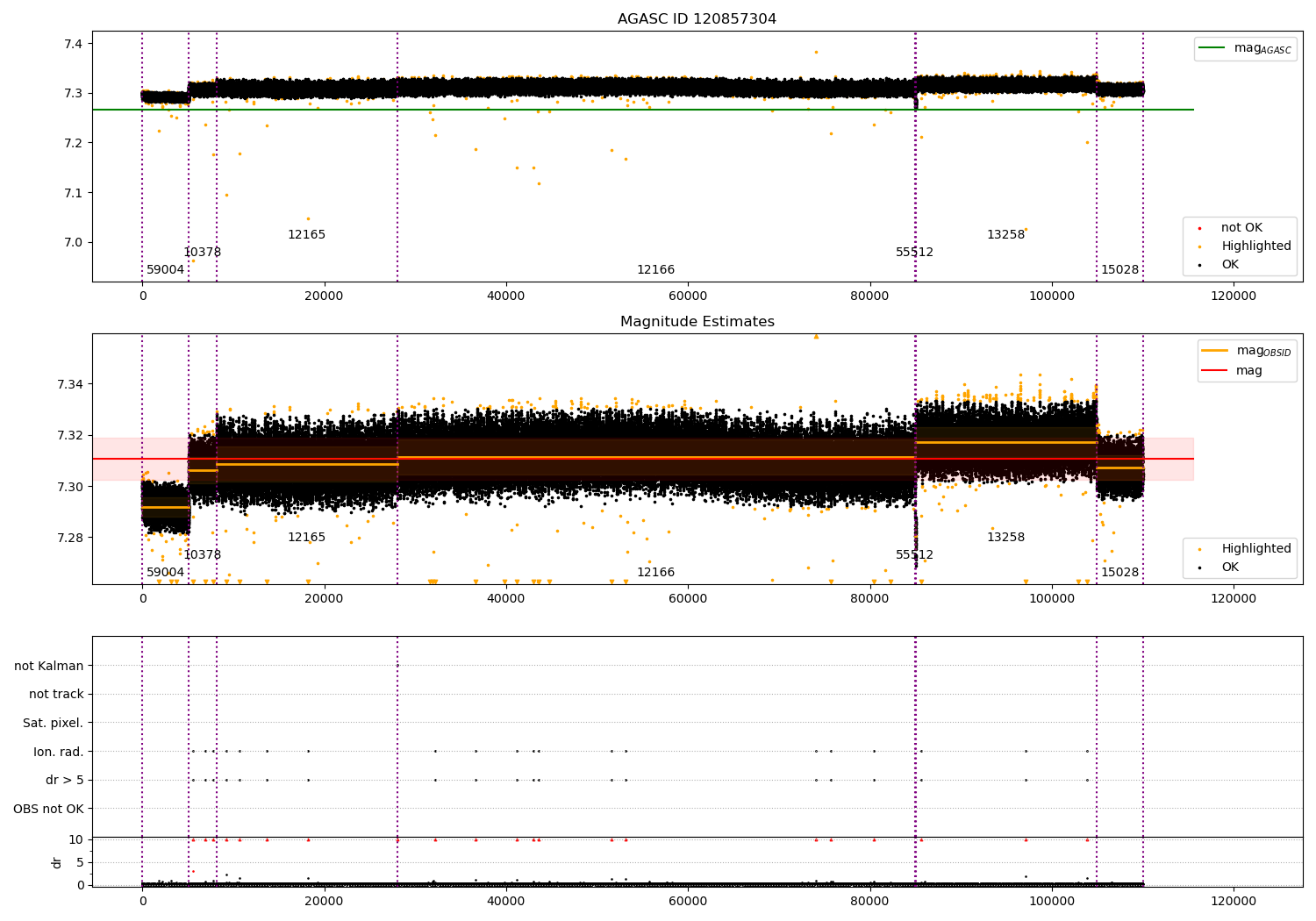This screenshot has width=1316, height=921.
Task: Click the orange line sample beside mag OBSID
Action: (1215, 351)
